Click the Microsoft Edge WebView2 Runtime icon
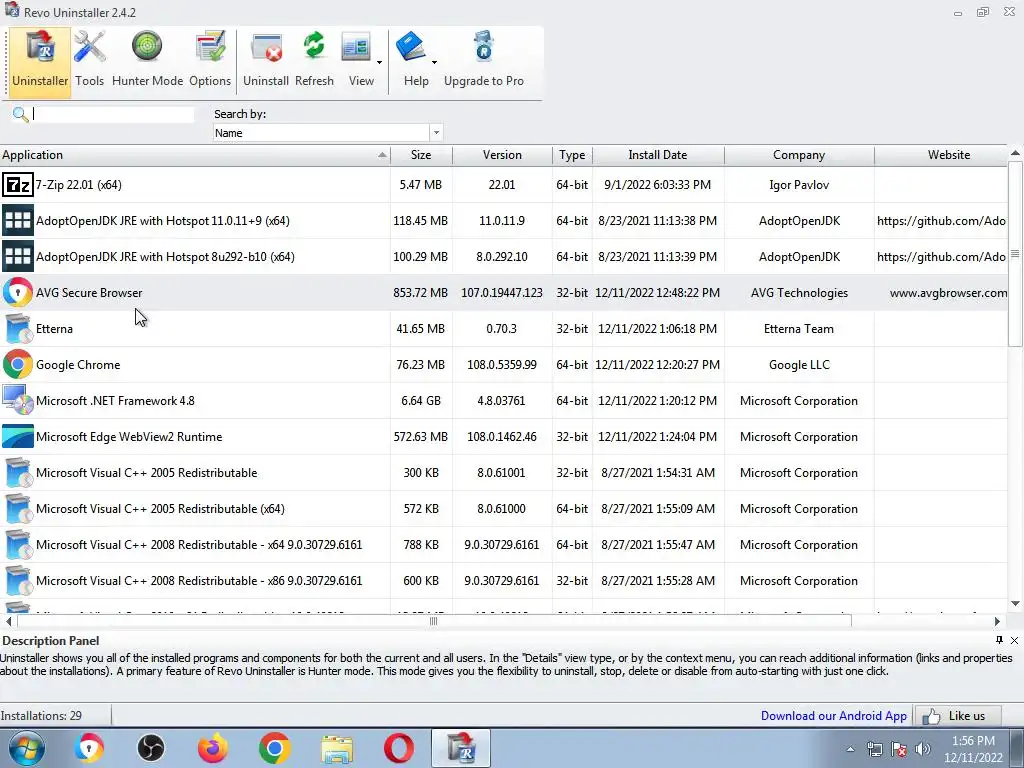This screenshot has height=768, width=1024. (x=18, y=436)
